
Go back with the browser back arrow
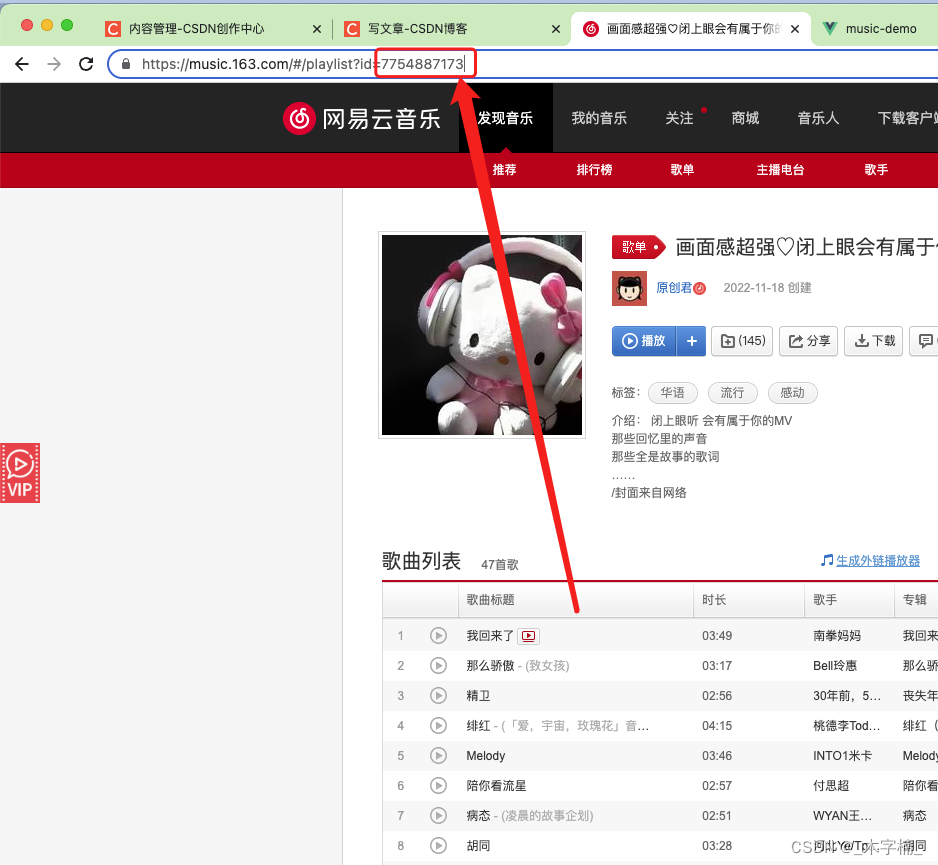pyautogui.click(x=22, y=64)
